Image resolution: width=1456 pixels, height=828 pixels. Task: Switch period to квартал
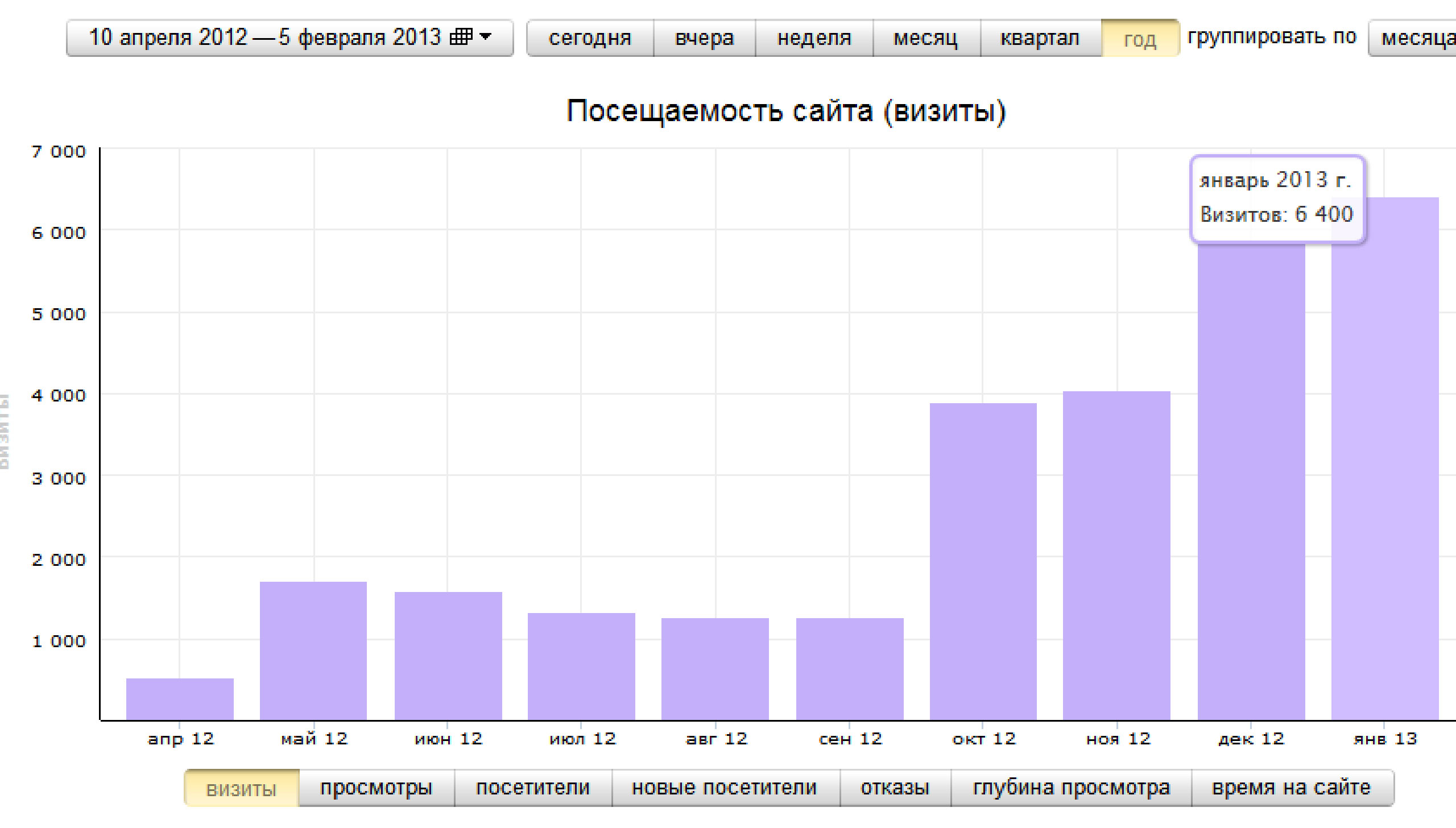(x=1040, y=38)
